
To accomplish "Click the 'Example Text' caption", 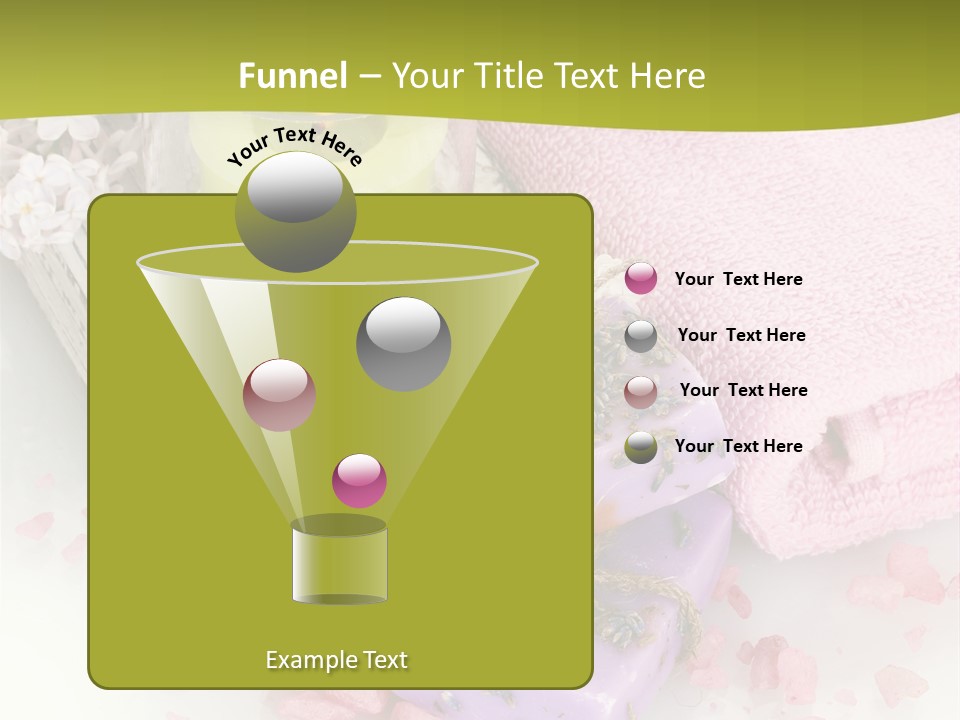I will tap(337, 658).
